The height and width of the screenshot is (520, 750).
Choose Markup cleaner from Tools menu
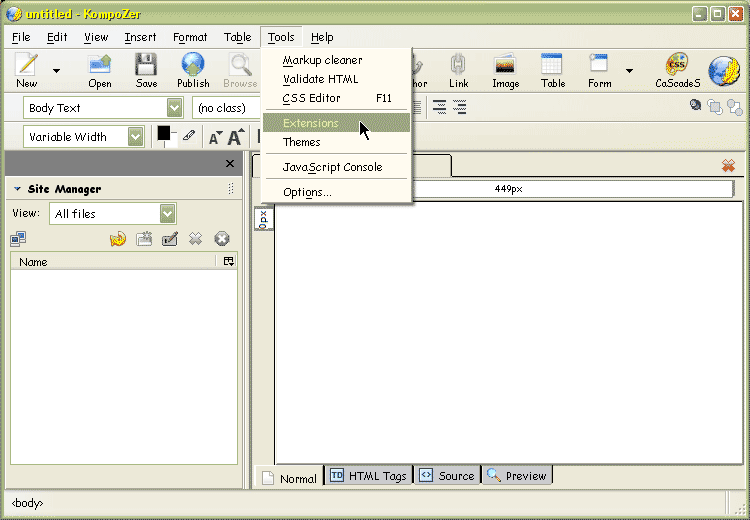click(x=336, y=60)
